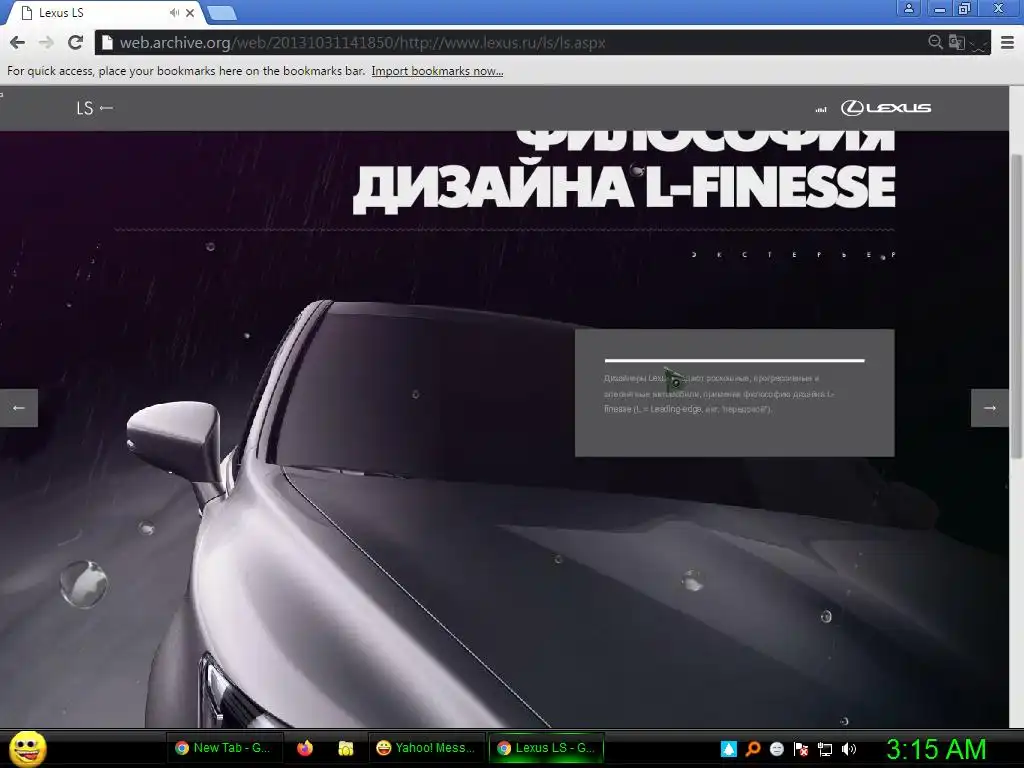Viewport: 1024px width, 768px height.
Task: Open the Chrome user profile button
Action: coord(908,8)
